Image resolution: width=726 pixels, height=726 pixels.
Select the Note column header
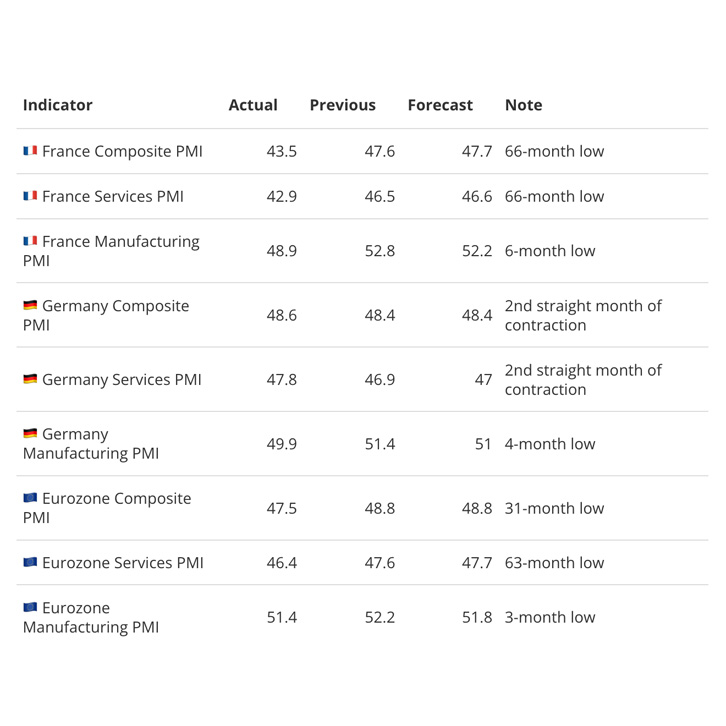point(524,105)
